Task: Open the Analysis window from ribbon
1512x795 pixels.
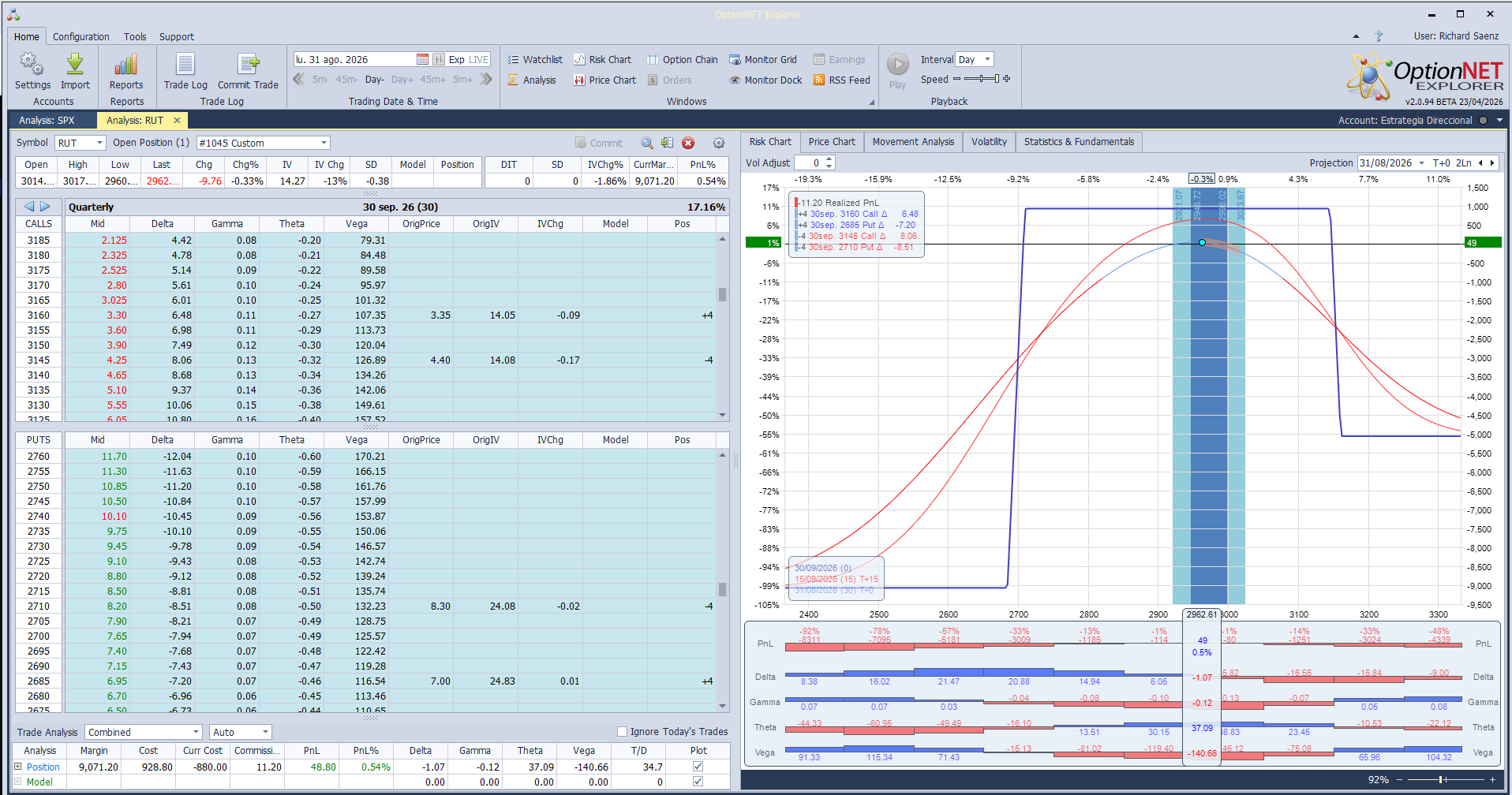Action: [532, 80]
